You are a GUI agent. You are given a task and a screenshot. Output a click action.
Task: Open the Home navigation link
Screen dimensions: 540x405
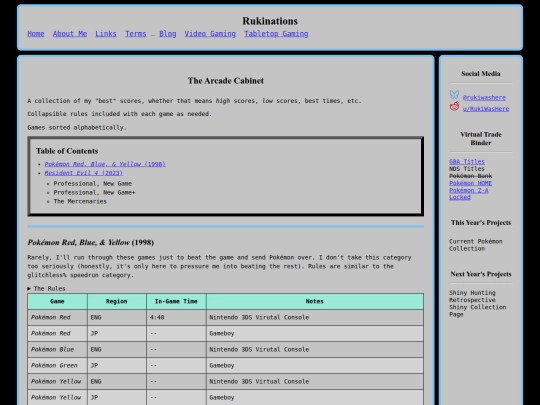tap(36, 34)
